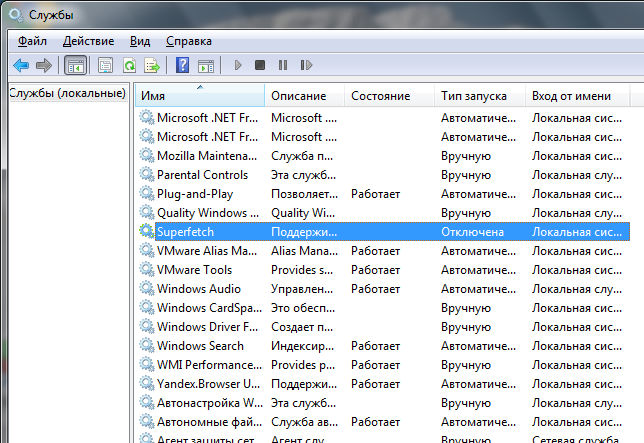This screenshot has height=443, width=644.
Task: Click the gear icon beside Superfetch
Action: click(147, 231)
